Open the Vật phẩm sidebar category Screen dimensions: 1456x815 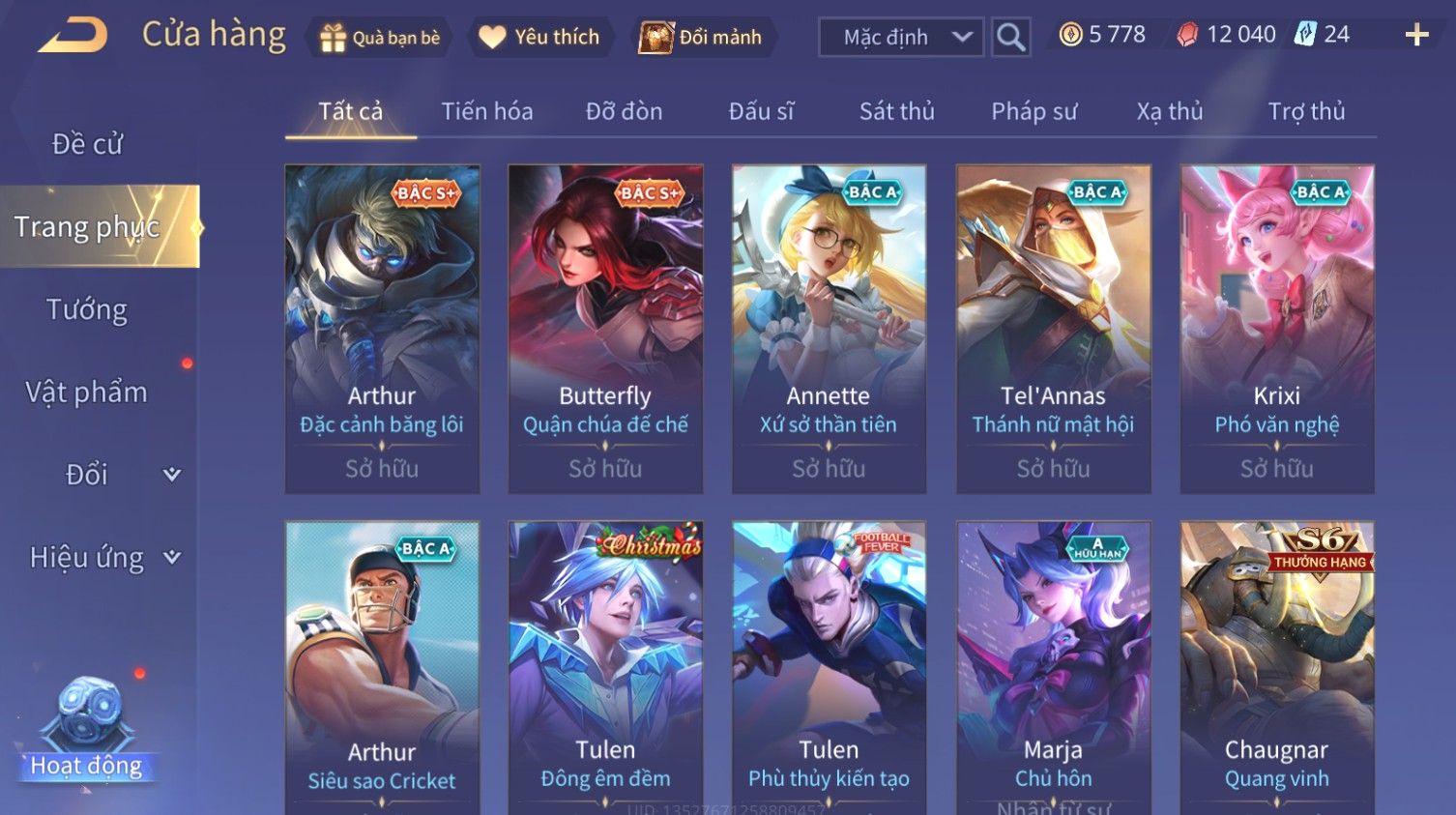(87, 393)
